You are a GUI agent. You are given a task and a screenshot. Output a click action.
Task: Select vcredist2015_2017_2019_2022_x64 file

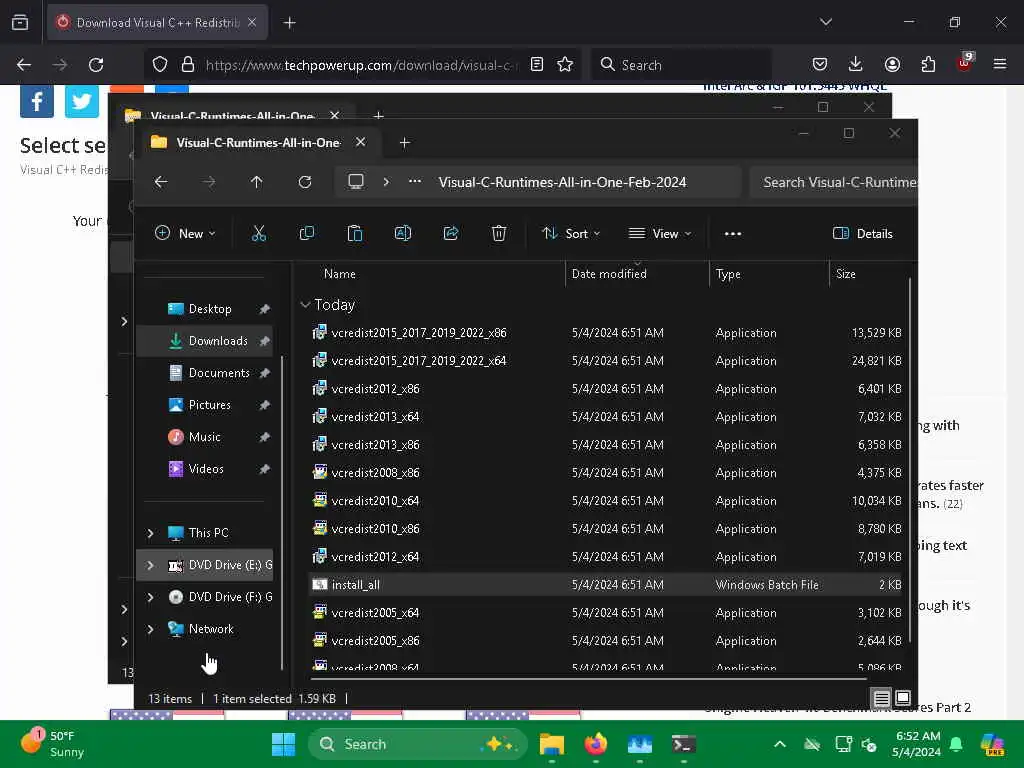(605, 360)
